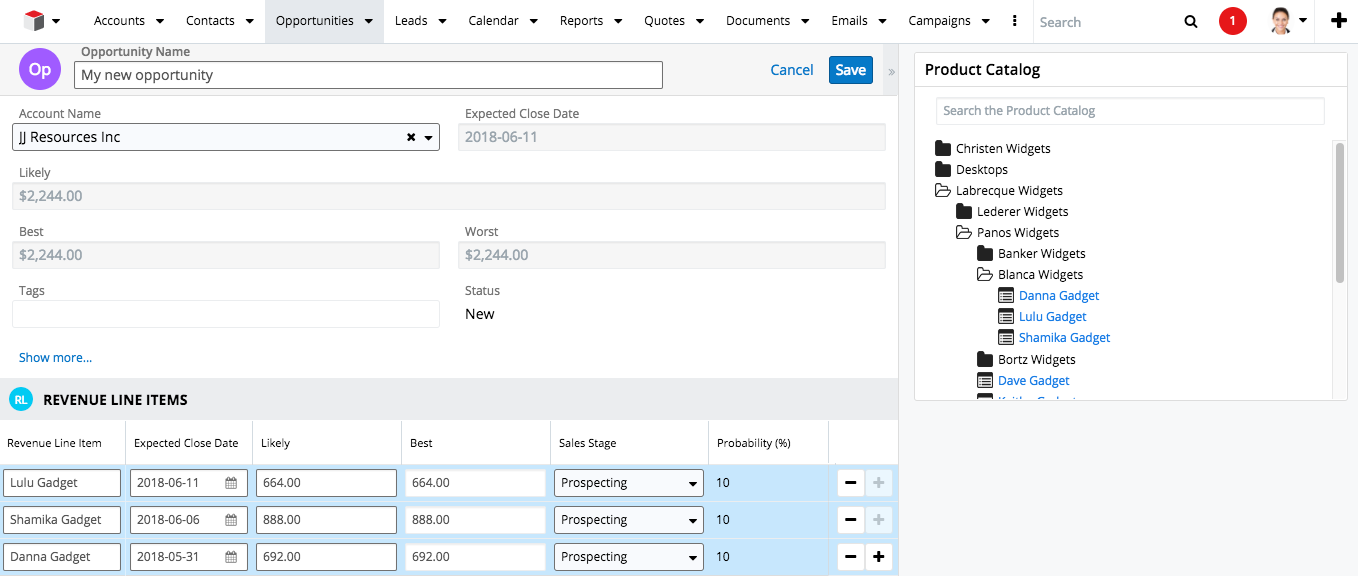Click the quick create plus icon
This screenshot has width=1358, height=576.
[1338, 21]
